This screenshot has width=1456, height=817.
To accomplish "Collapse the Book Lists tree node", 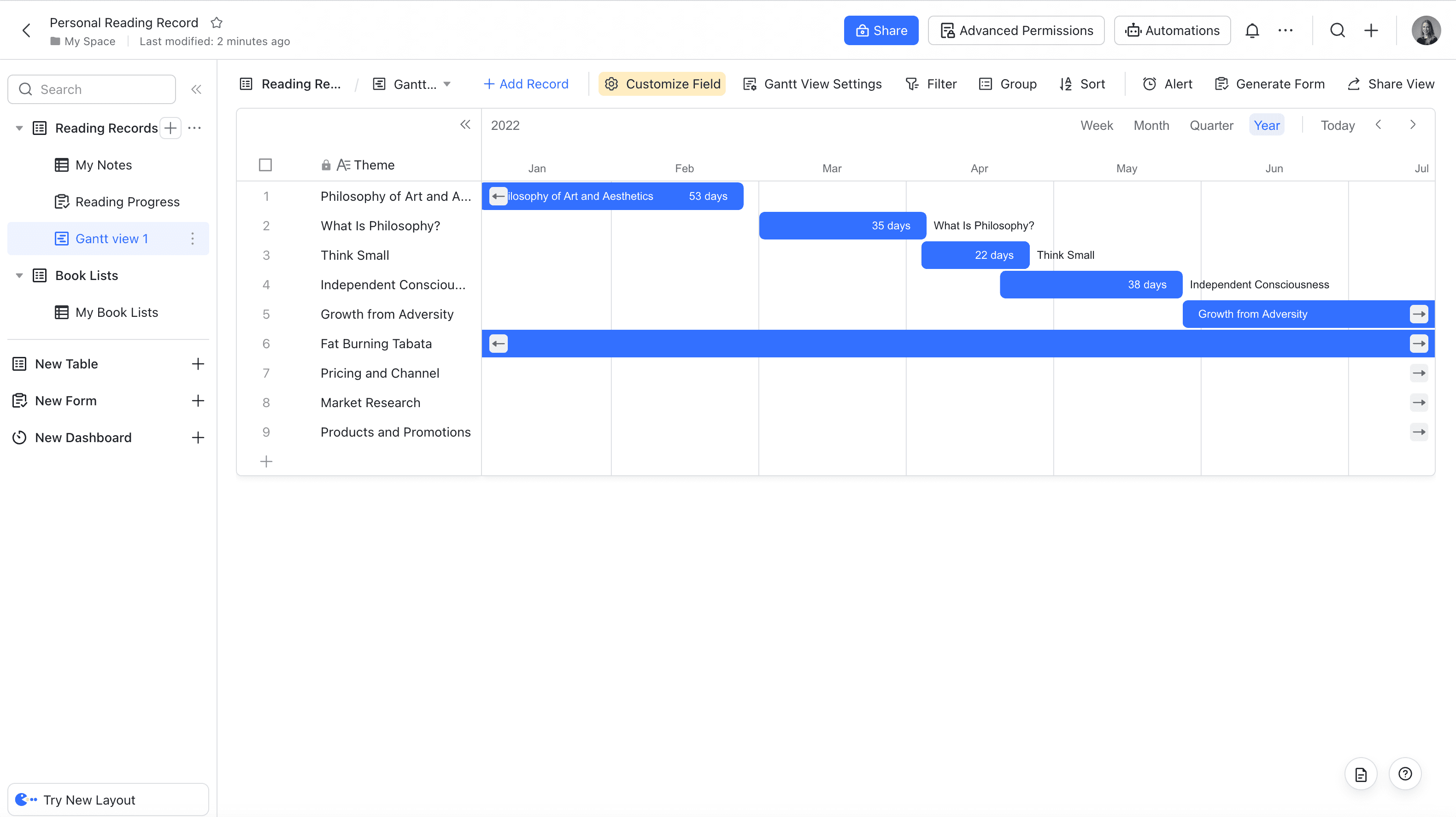I will (19, 276).
